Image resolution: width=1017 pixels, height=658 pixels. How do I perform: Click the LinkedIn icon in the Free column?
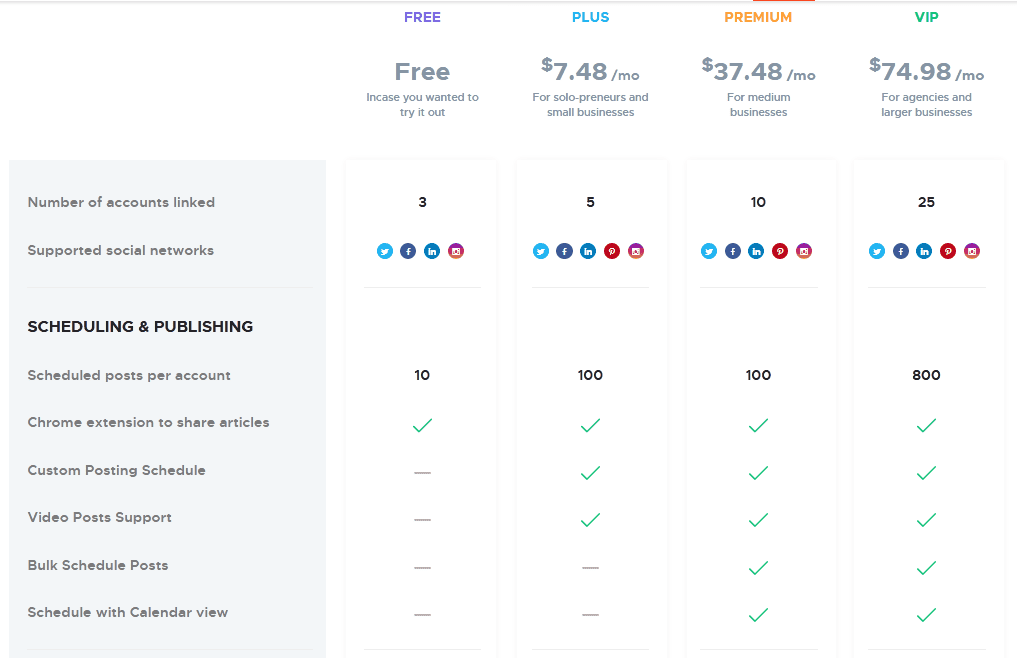432,251
